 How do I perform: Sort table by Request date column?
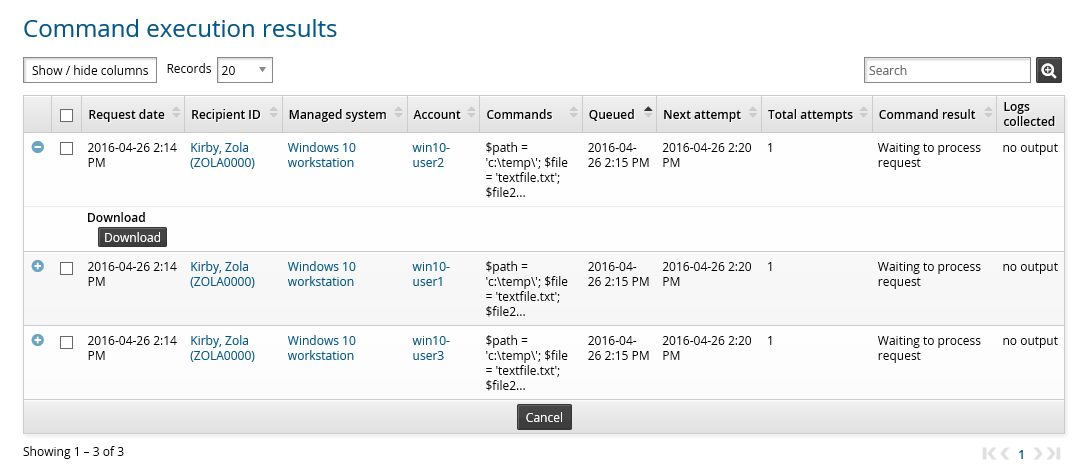tap(126, 114)
